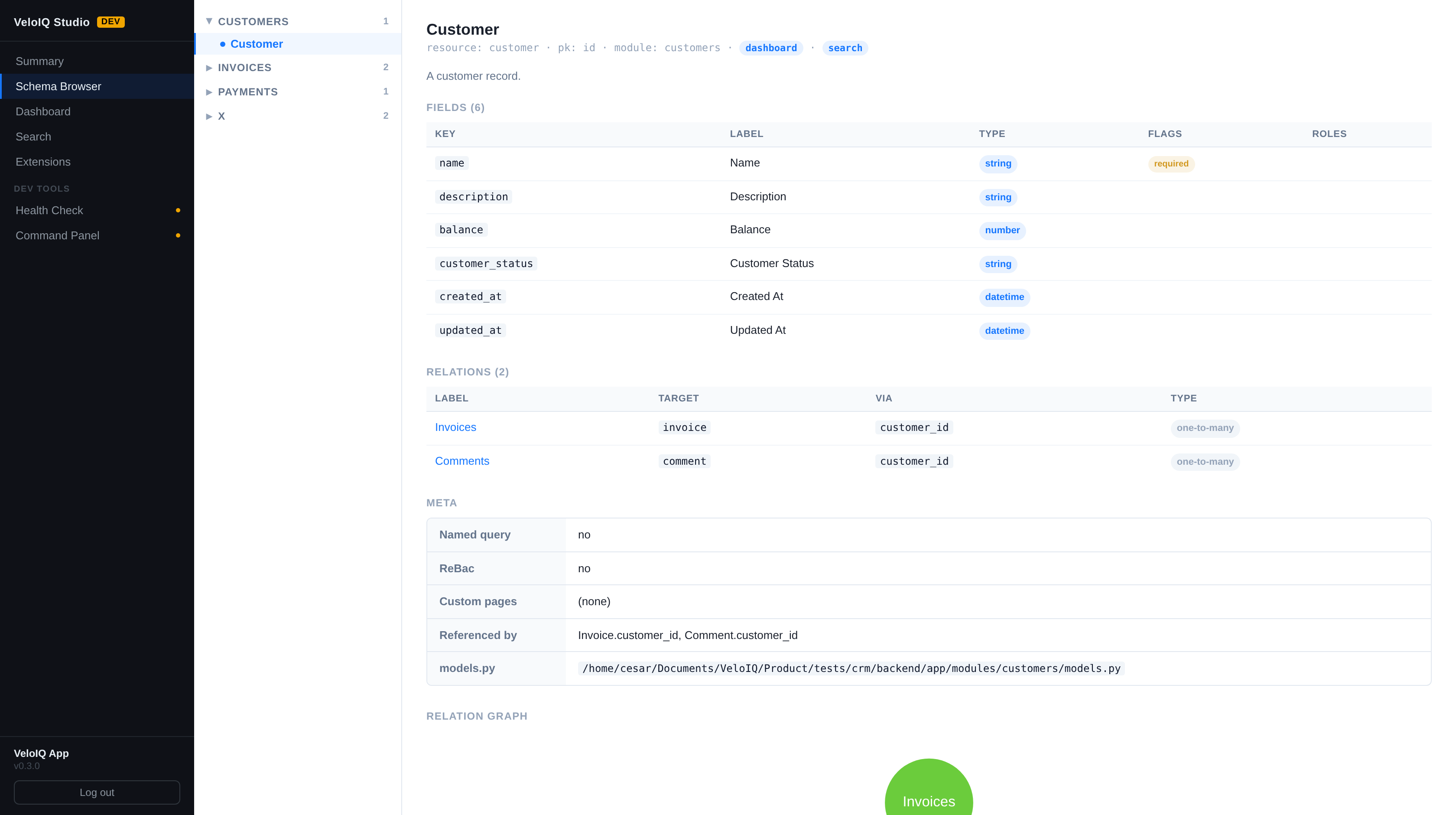Expand the X group arrow
Image resolution: width=1456 pixels, height=815 pixels.
coord(209,116)
